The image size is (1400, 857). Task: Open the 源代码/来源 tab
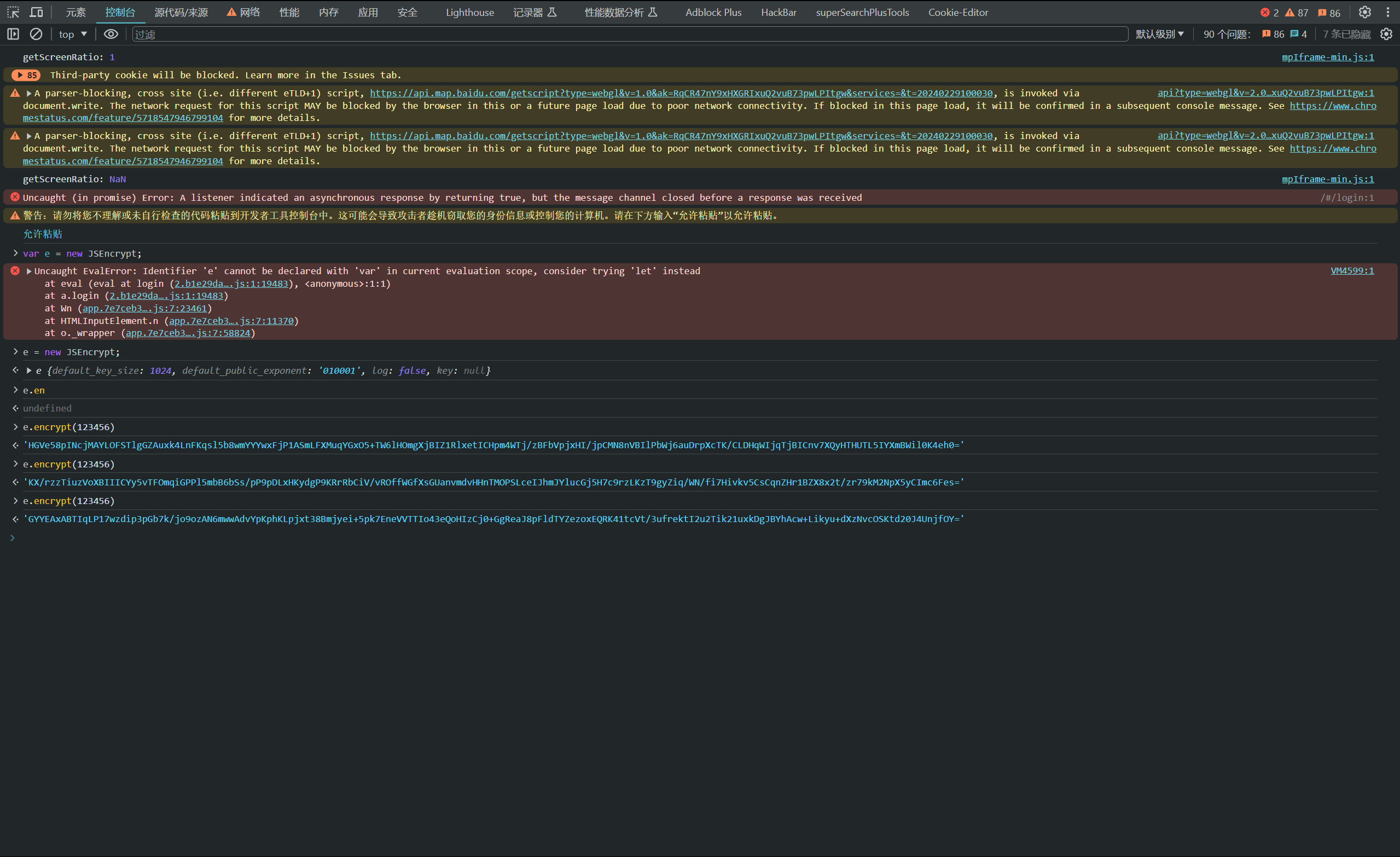(x=181, y=12)
